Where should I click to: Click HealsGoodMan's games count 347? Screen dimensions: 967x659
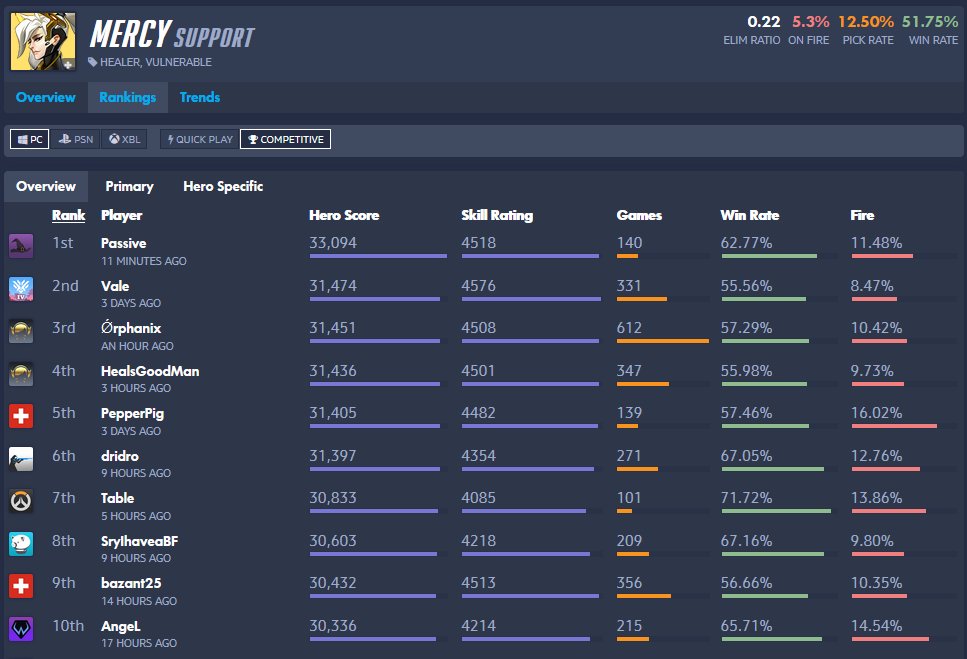(629, 371)
